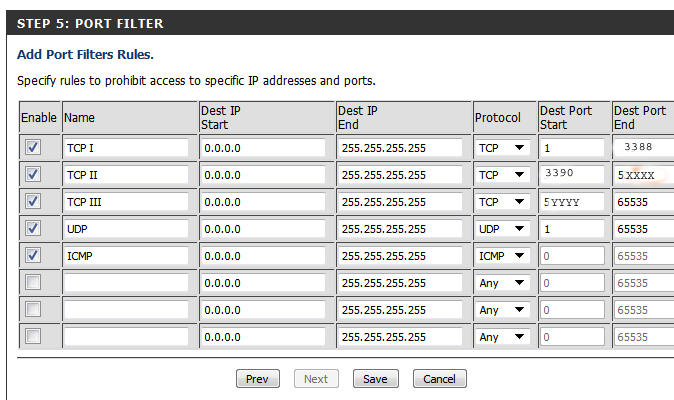Toggle the Enable checkbox for TCP III
The width and height of the screenshot is (674, 400).
(x=33, y=201)
